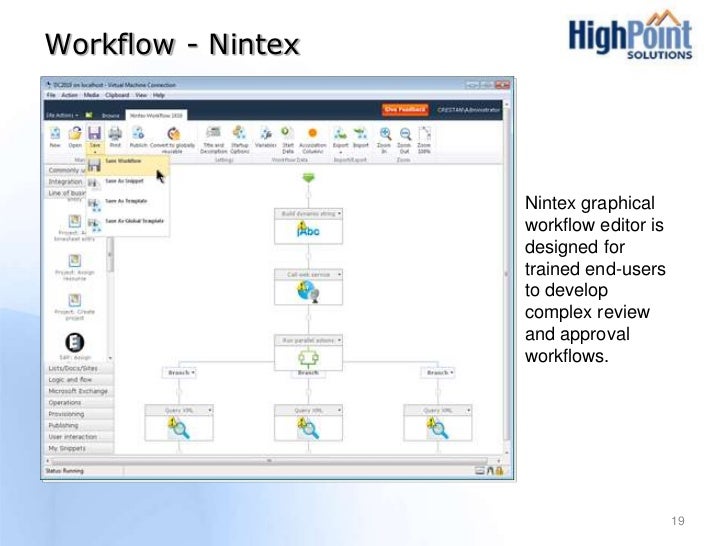Image resolution: width=728 pixels, height=546 pixels.
Task: Click the Publish ribbon icon
Action: coord(138,134)
